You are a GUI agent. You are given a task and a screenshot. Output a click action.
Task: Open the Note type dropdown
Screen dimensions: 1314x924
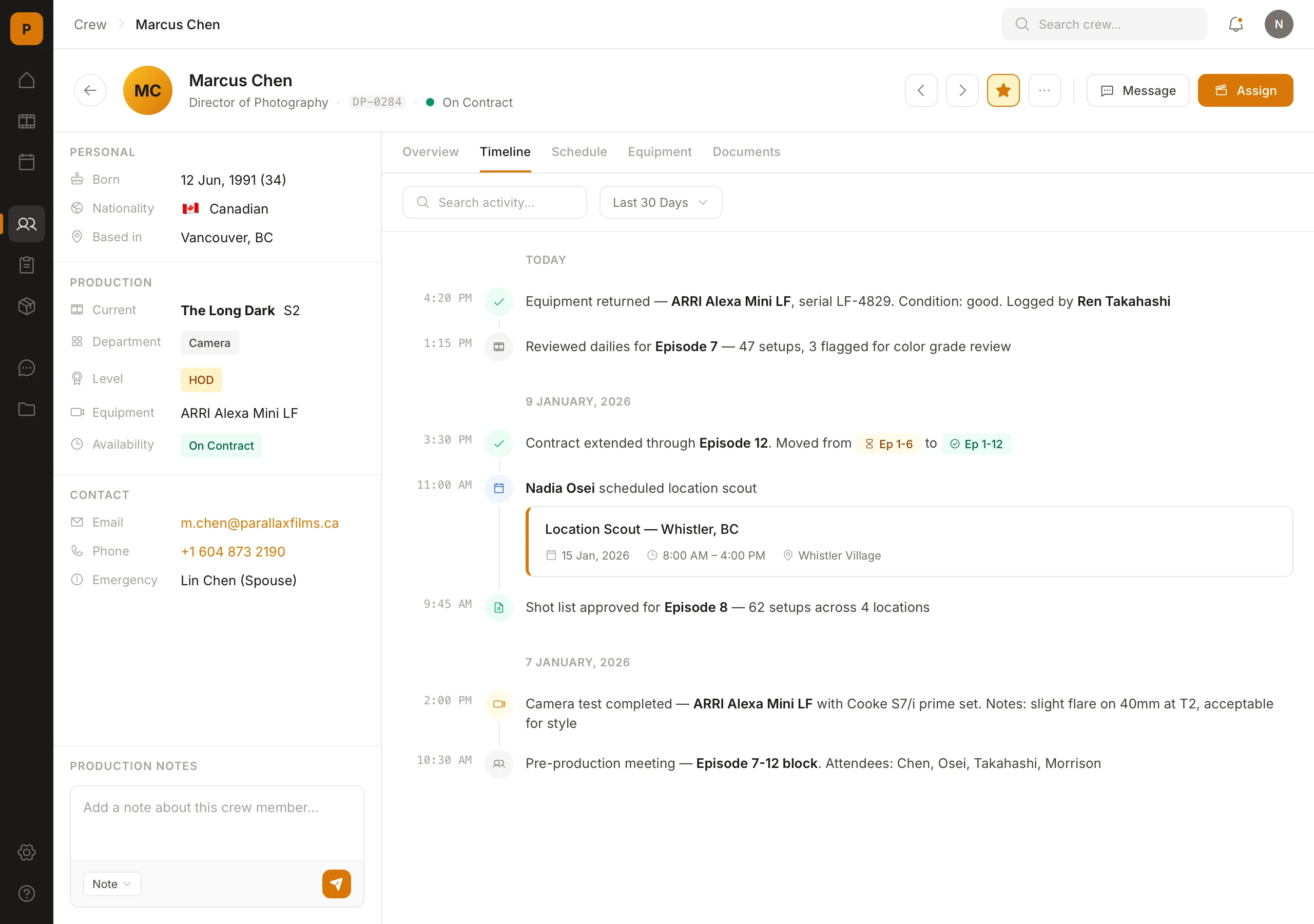click(x=111, y=884)
